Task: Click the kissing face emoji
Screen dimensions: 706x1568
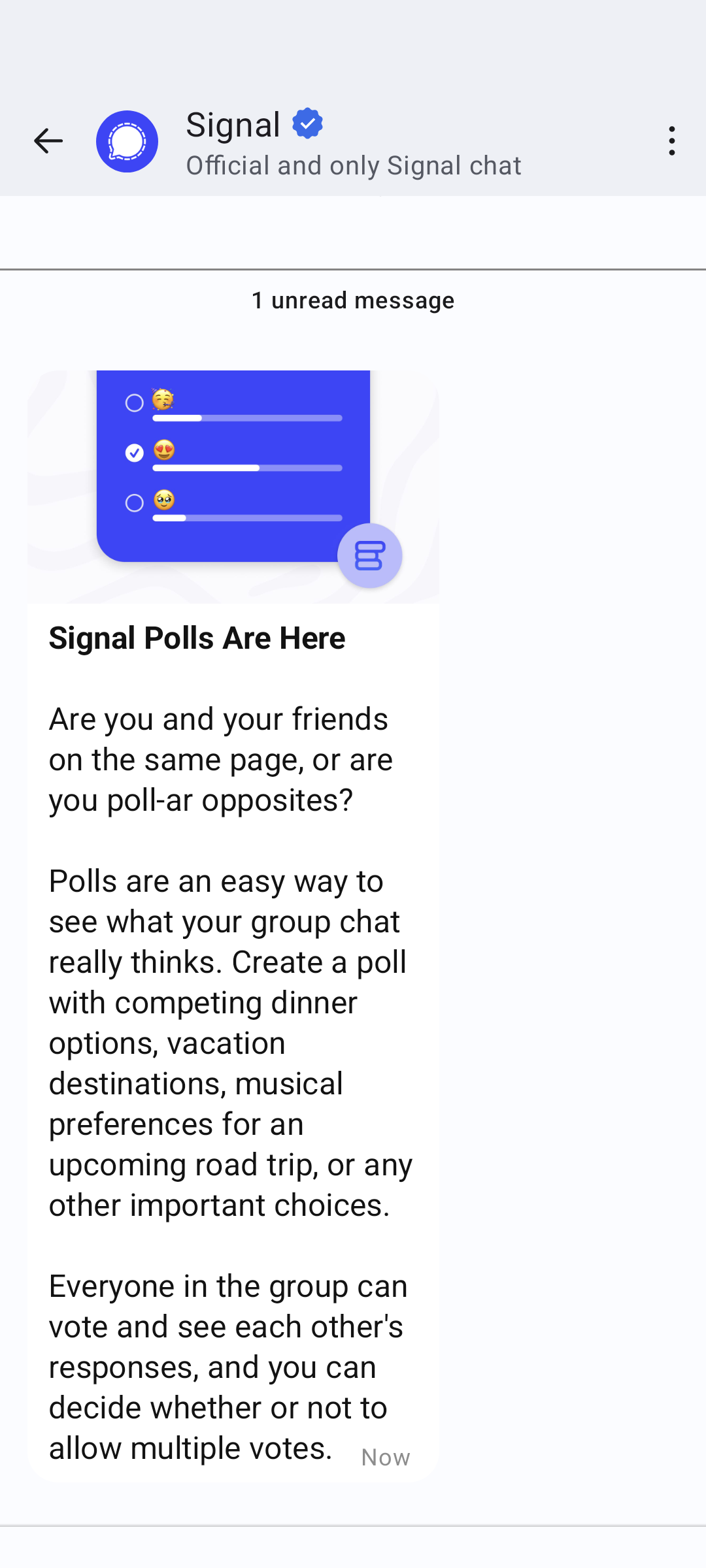Action: (163, 399)
